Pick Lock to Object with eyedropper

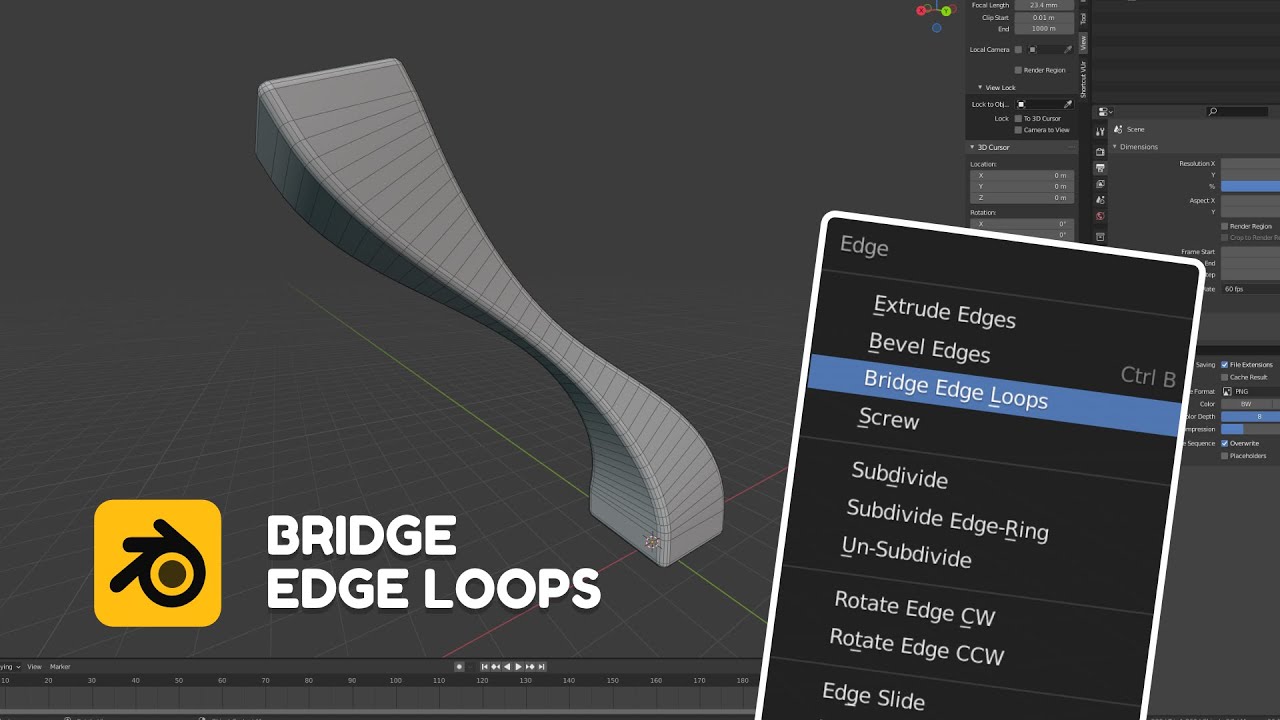pos(1068,105)
